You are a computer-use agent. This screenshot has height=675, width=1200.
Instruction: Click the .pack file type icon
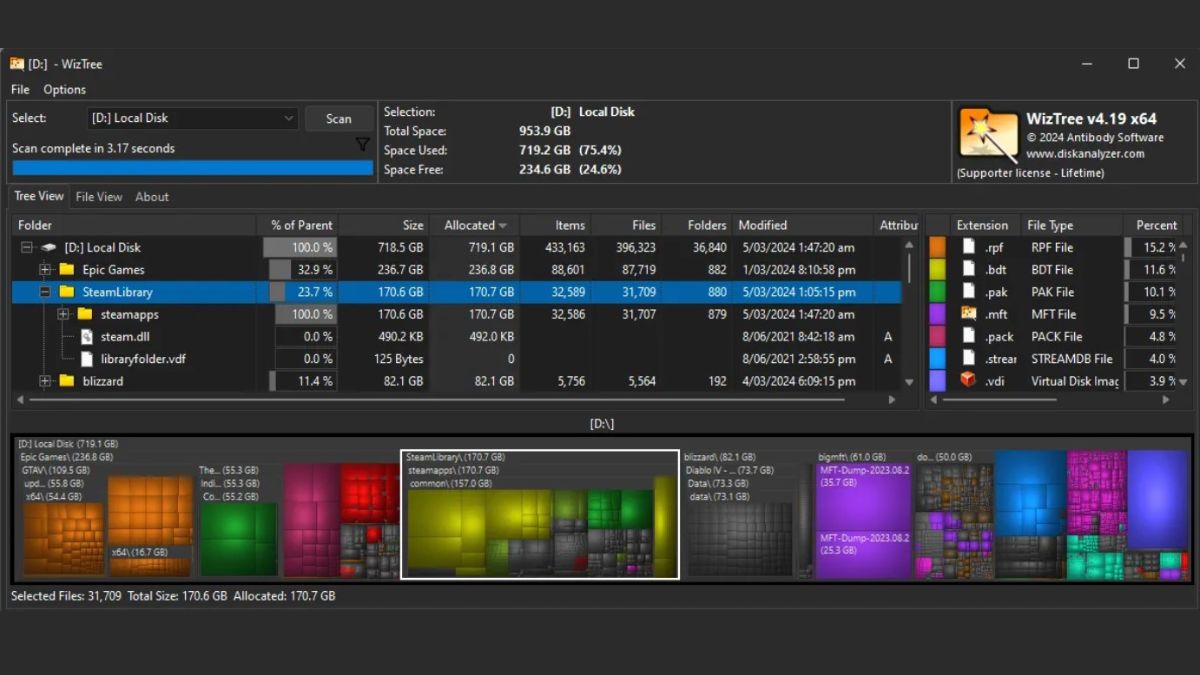[x=968, y=337]
